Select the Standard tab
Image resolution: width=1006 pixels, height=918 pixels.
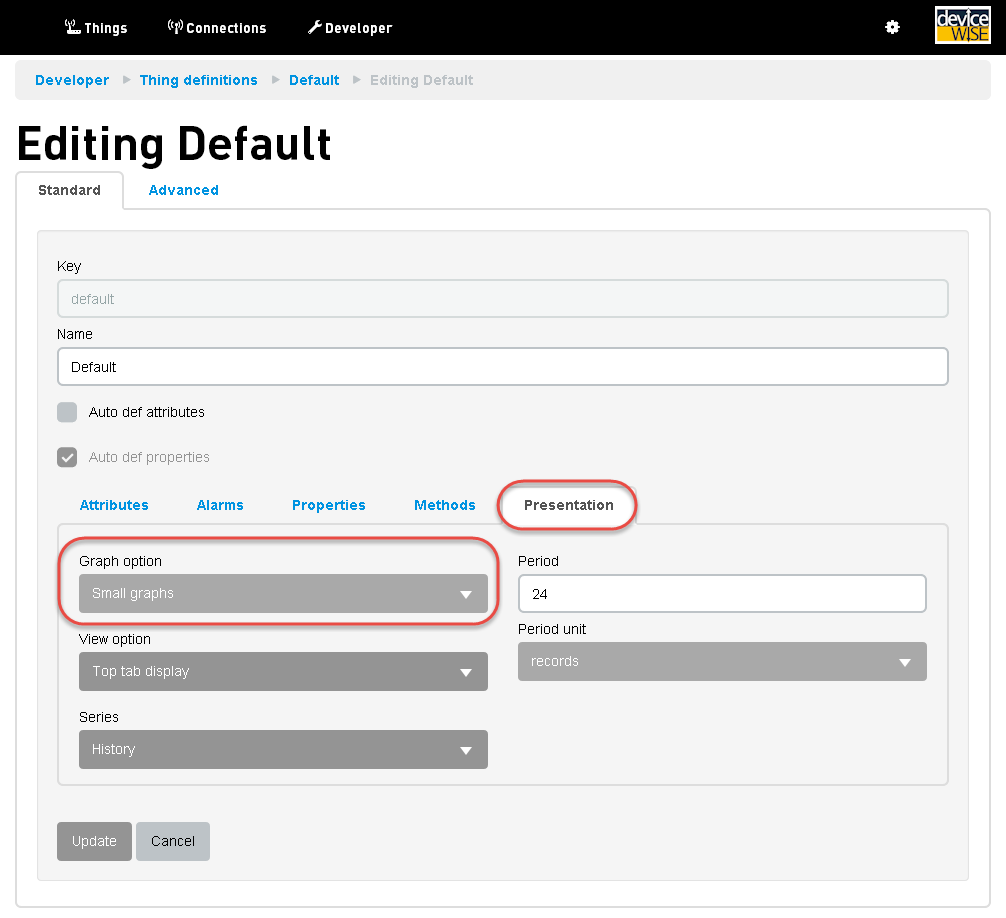click(69, 190)
